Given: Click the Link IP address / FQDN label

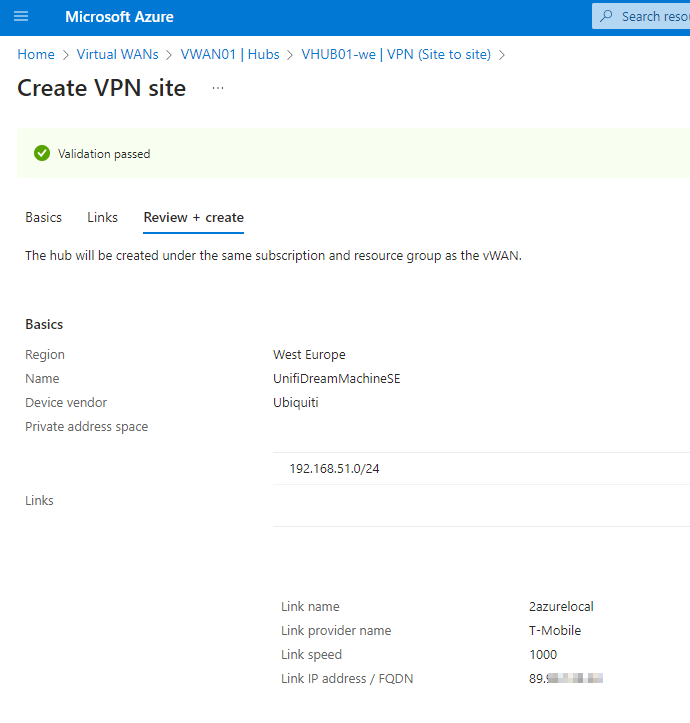Looking at the screenshot, I should [347, 678].
